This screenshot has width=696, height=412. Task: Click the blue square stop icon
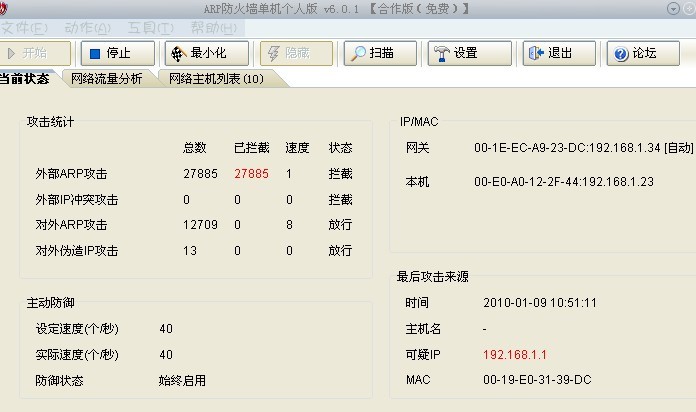(x=95, y=54)
